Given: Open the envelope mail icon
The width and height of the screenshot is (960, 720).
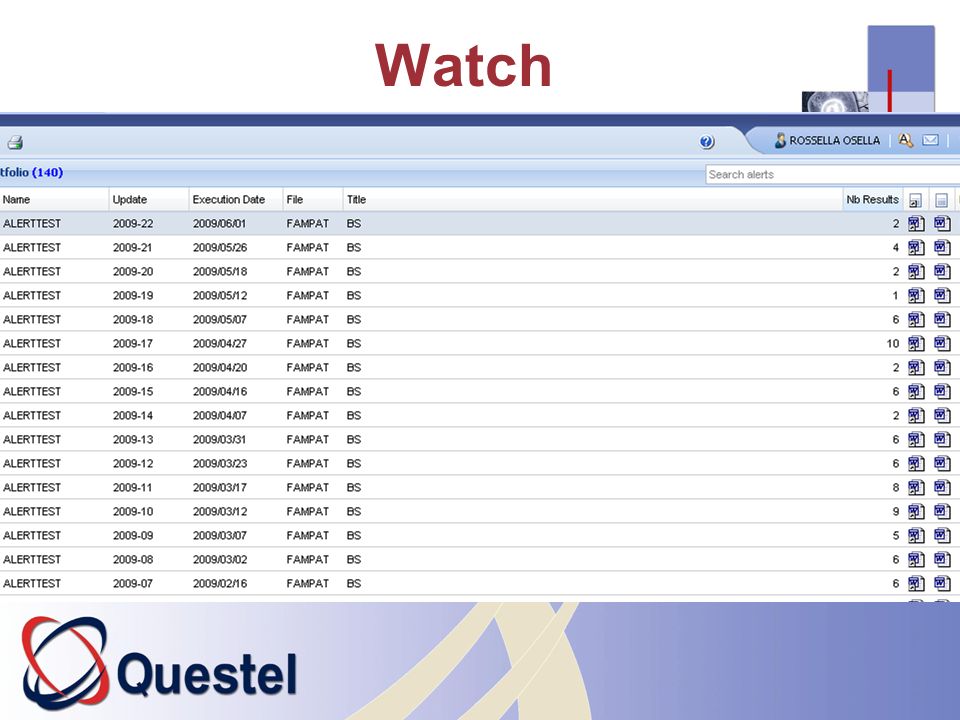Looking at the screenshot, I should tap(931, 140).
